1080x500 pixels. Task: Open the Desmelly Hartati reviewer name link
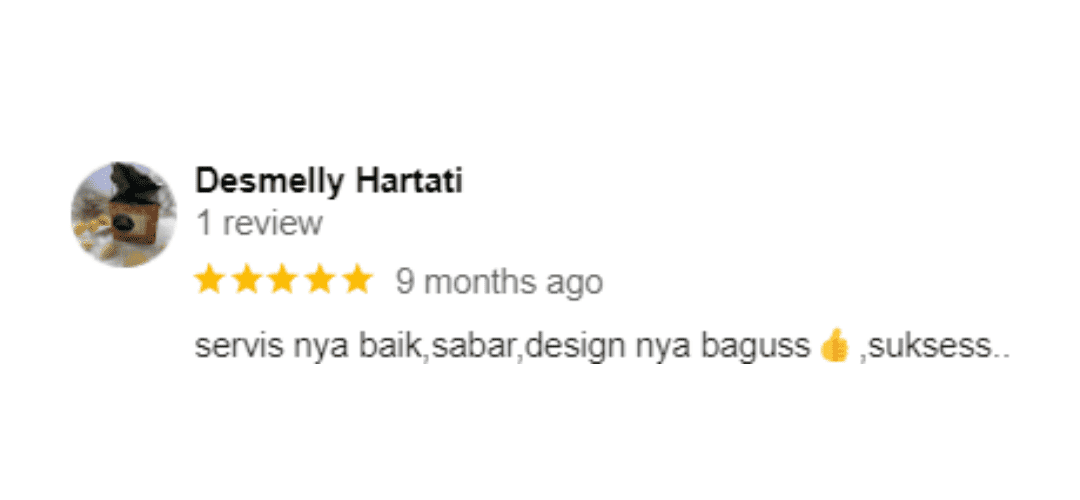pos(329,181)
